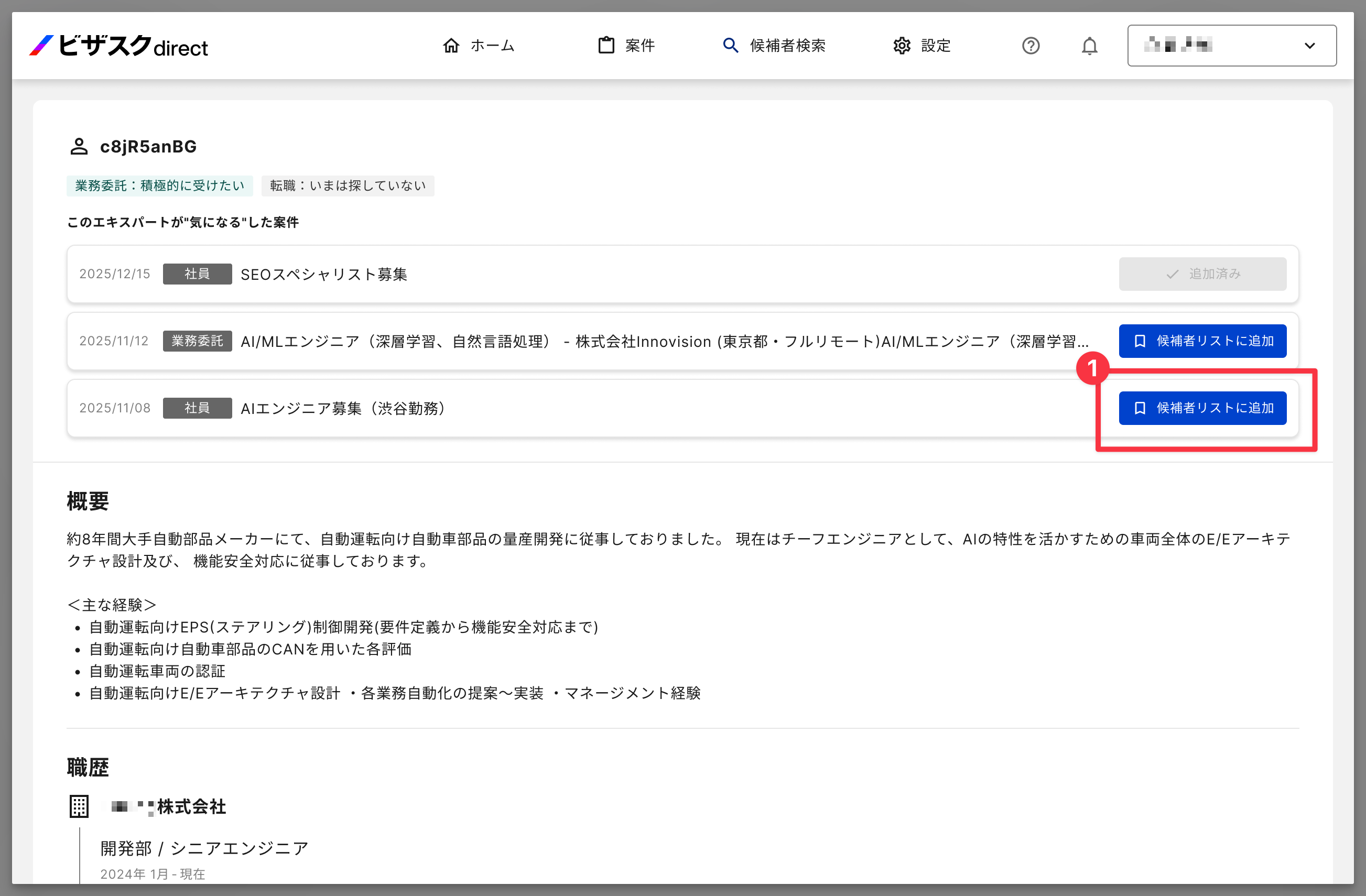This screenshot has width=1366, height=896.
Task: Add candidate to AIエンジニア募集 list
Action: 1202,408
